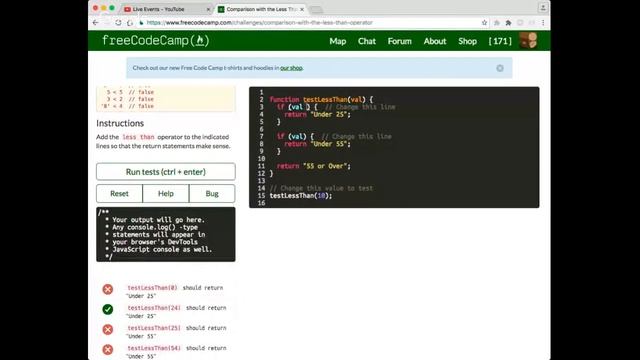
Task: Click the freeCodeCamp logo
Action: coord(156,40)
